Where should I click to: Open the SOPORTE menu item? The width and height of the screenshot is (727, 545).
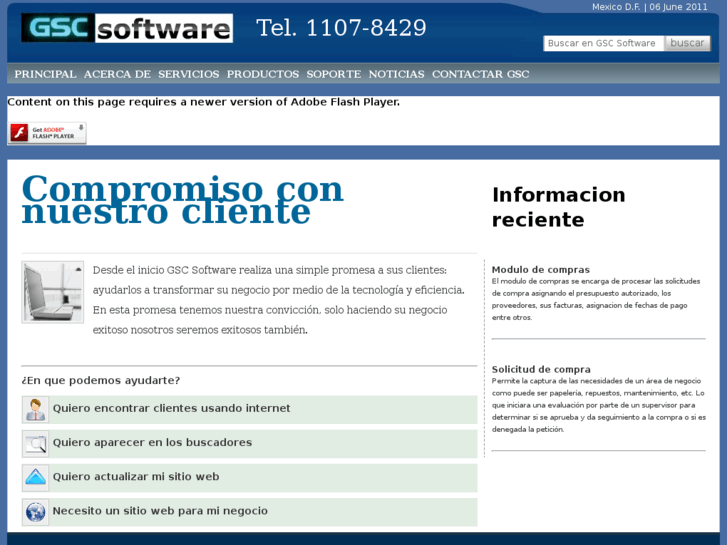click(334, 74)
